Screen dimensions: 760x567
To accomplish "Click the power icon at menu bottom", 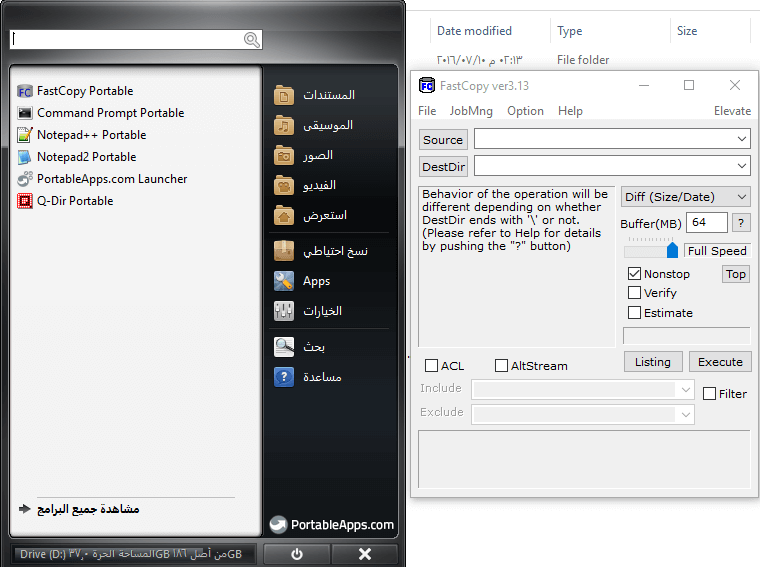I will [x=297, y=553].
